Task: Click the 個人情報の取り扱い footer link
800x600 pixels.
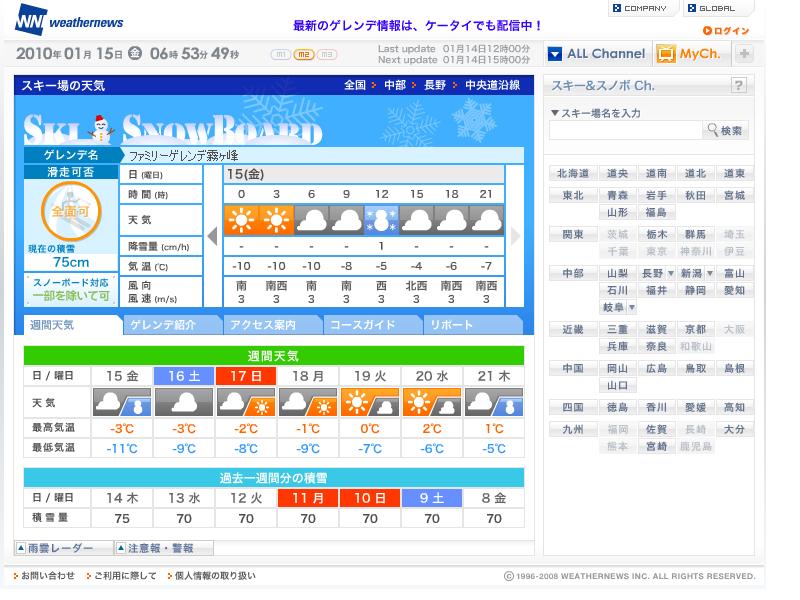Action: click(215, 576)
